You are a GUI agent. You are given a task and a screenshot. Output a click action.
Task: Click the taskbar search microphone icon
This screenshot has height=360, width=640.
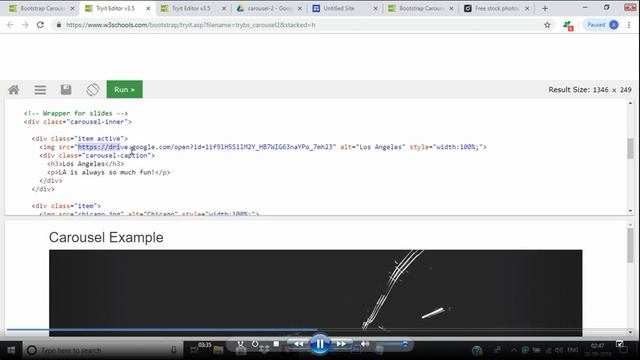click(173, 350)
